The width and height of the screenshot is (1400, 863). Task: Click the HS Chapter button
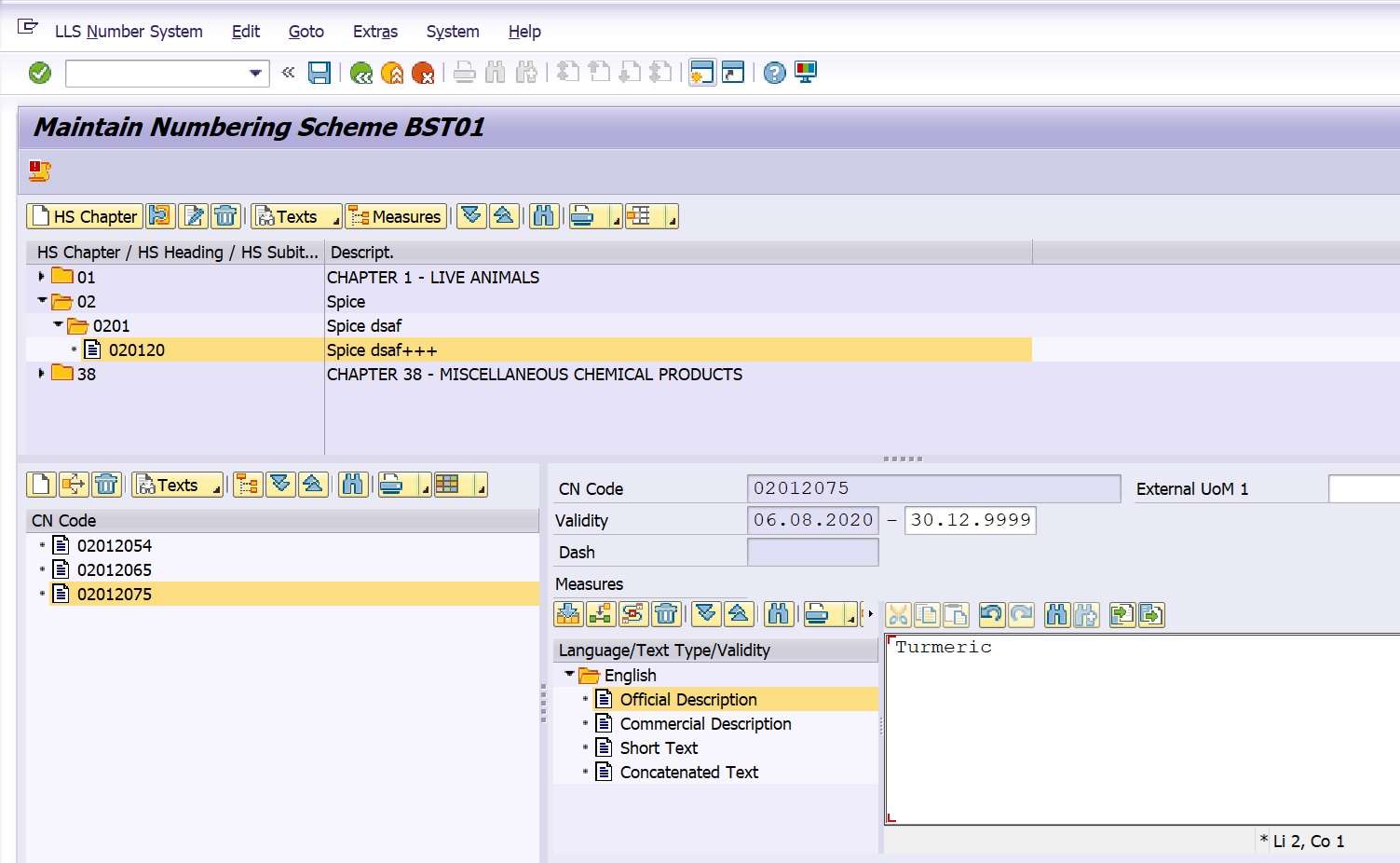tap(85, 216)
